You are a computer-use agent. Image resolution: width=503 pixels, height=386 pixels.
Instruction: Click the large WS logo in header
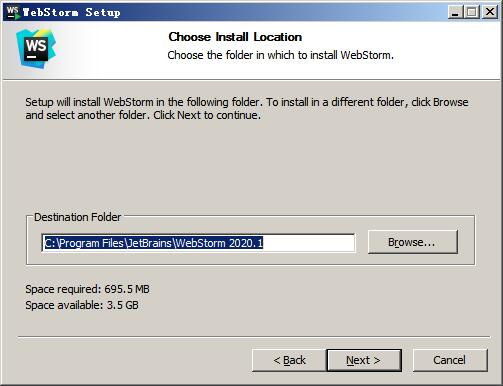coord(36,49)
